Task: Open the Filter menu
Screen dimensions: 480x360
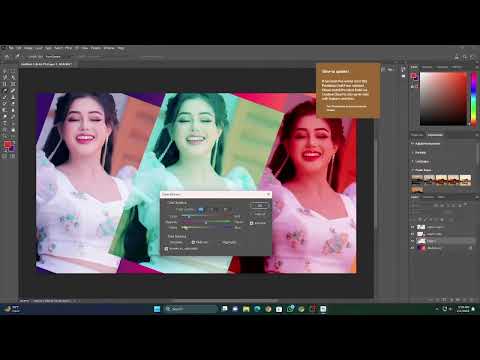Action: point(68,48)
